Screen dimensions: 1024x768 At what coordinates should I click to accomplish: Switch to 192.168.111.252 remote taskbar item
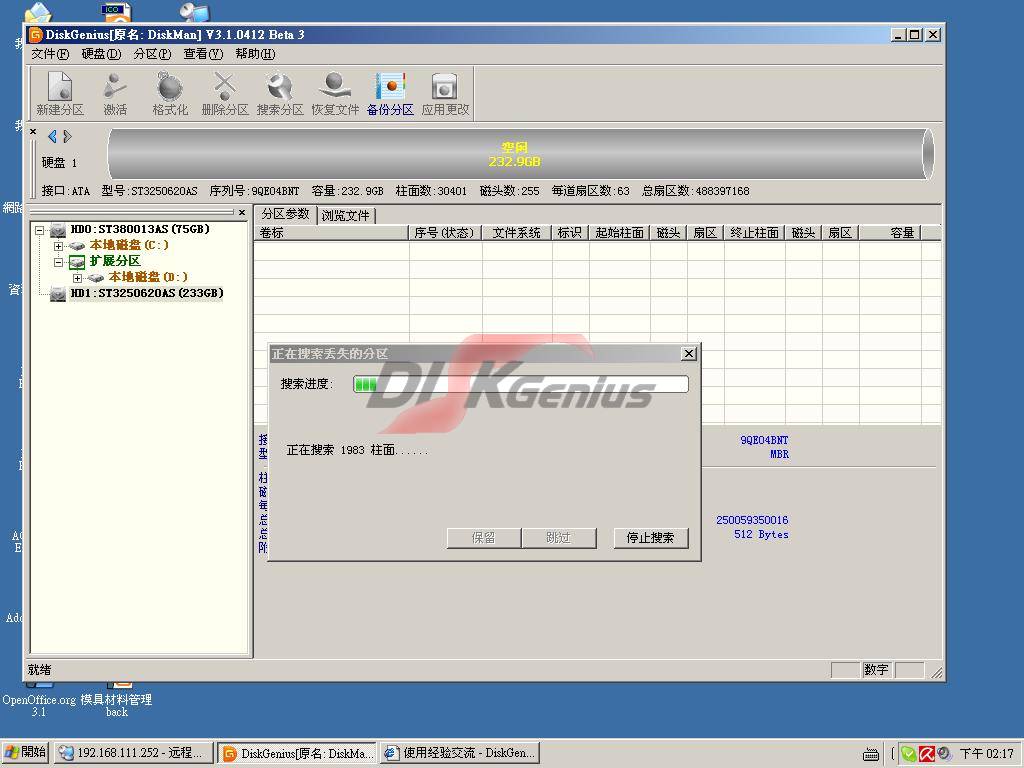(133, 753)
